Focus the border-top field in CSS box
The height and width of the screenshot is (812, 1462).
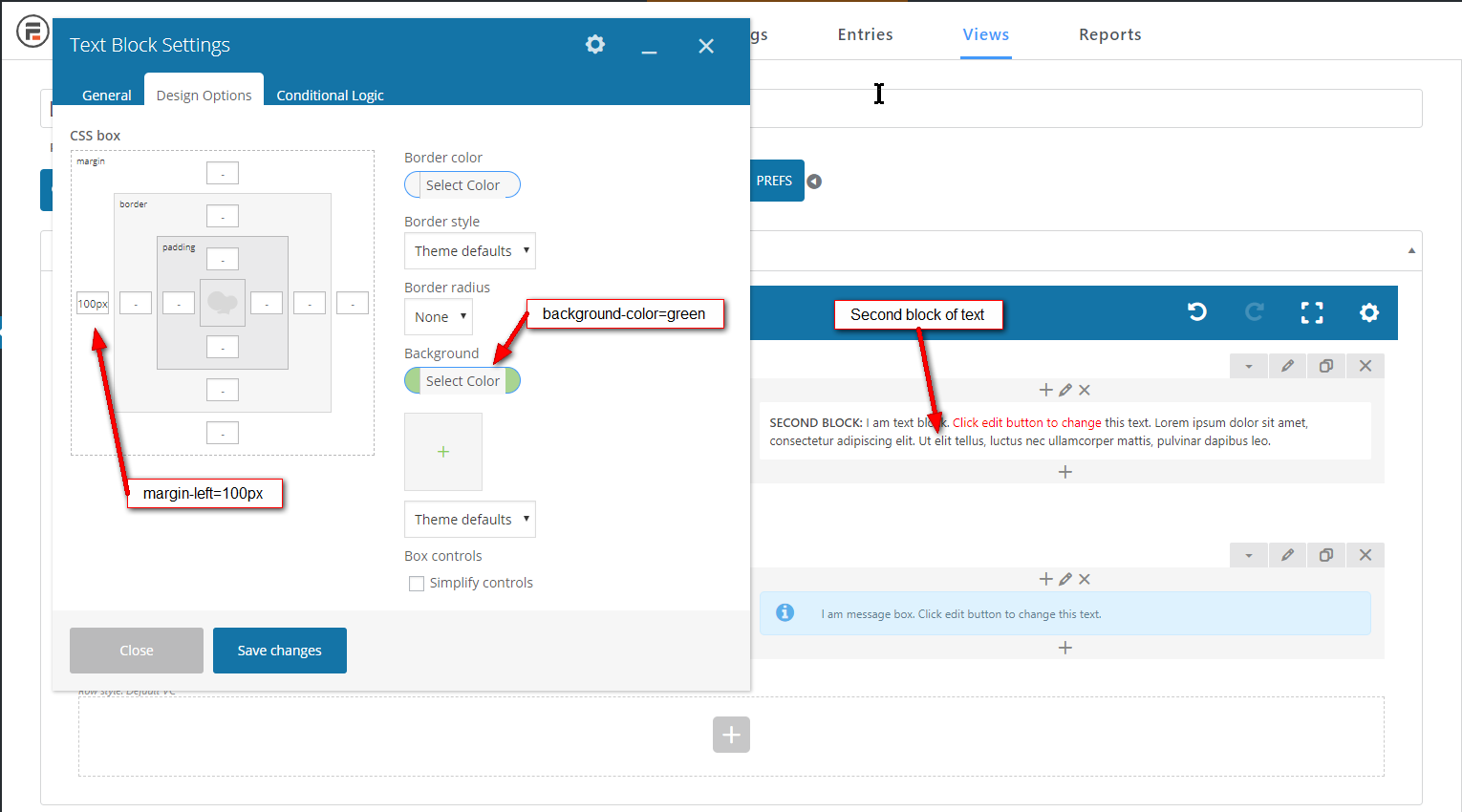pos(223,216)
